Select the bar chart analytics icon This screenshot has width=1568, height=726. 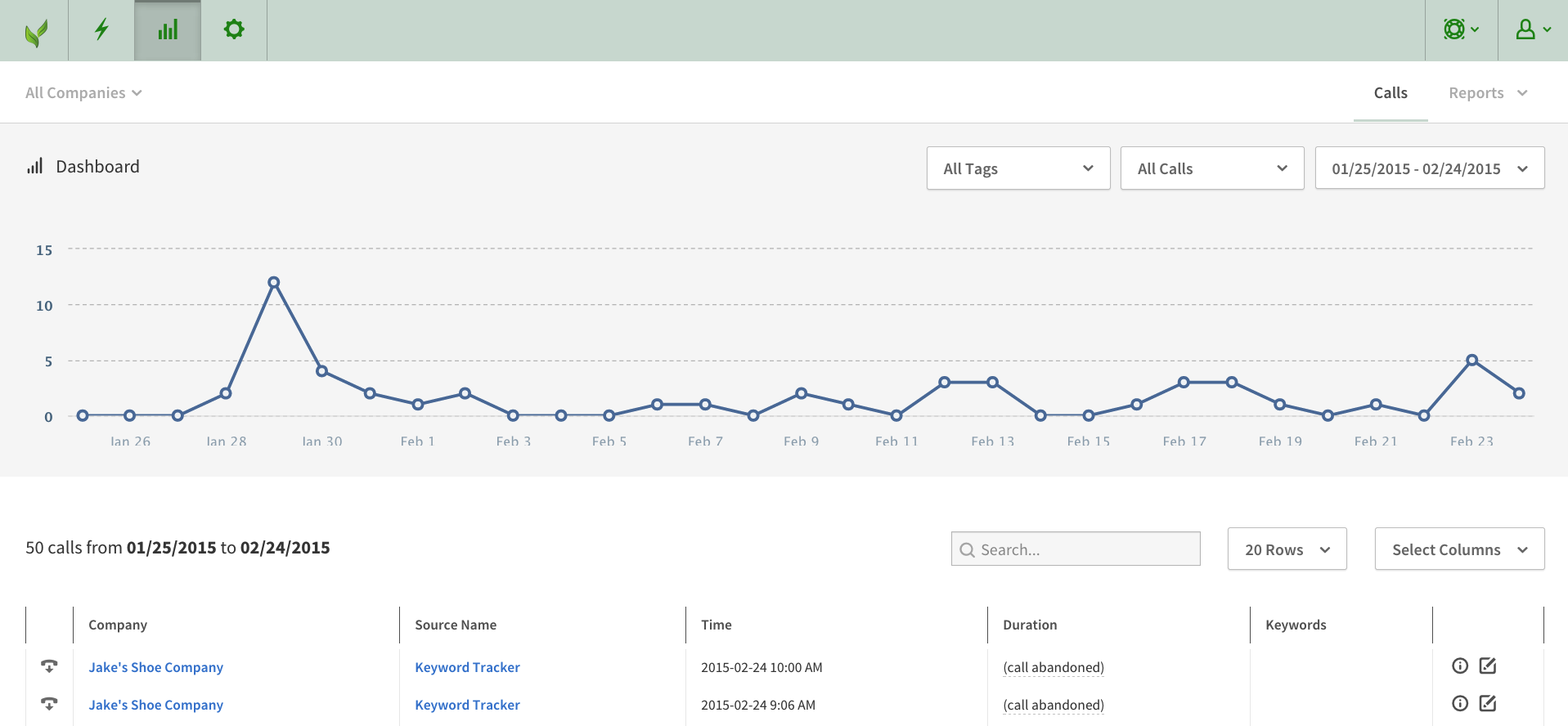click(168, 30)
